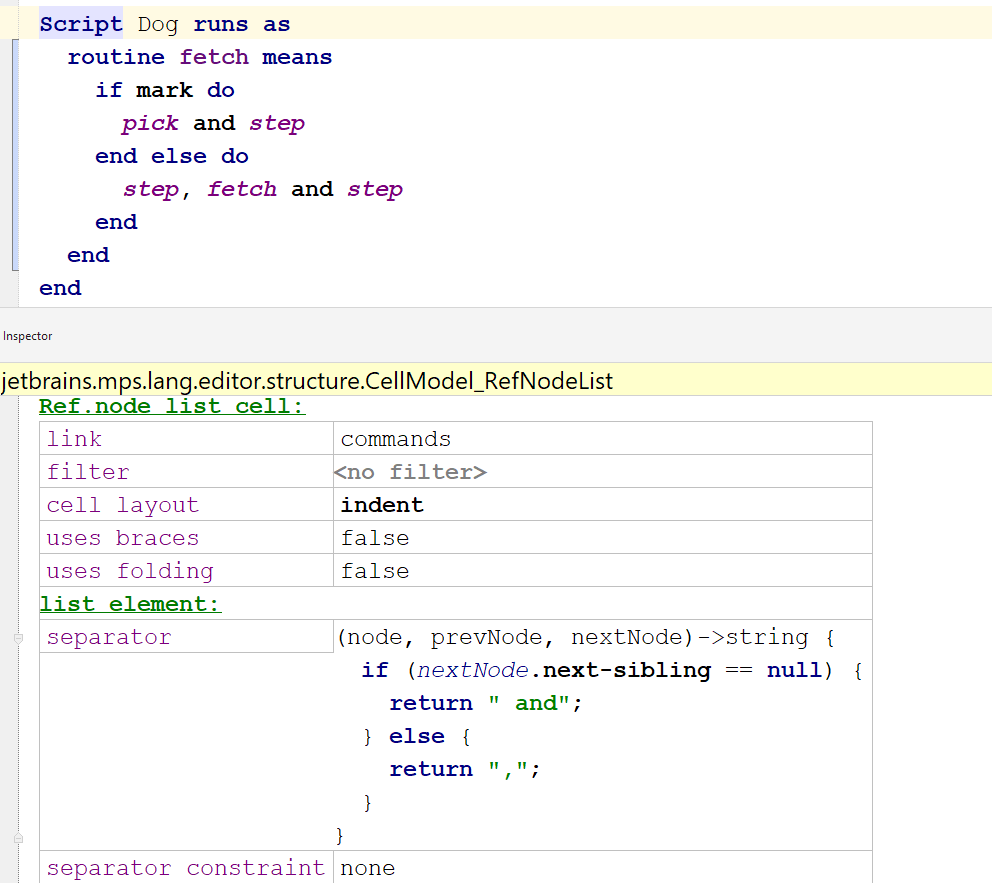Toggle the 'uses braces' false value
The image size is (992, 883).
click(375, 538)
